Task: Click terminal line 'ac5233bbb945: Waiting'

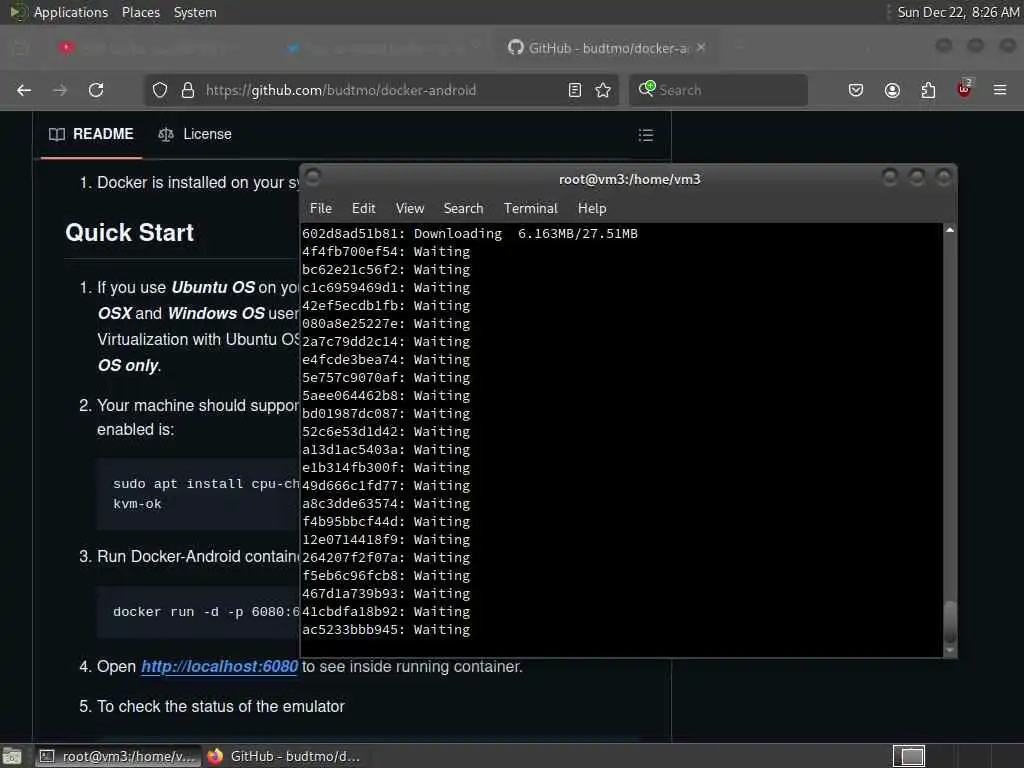Action: click(x=385, y=630)
